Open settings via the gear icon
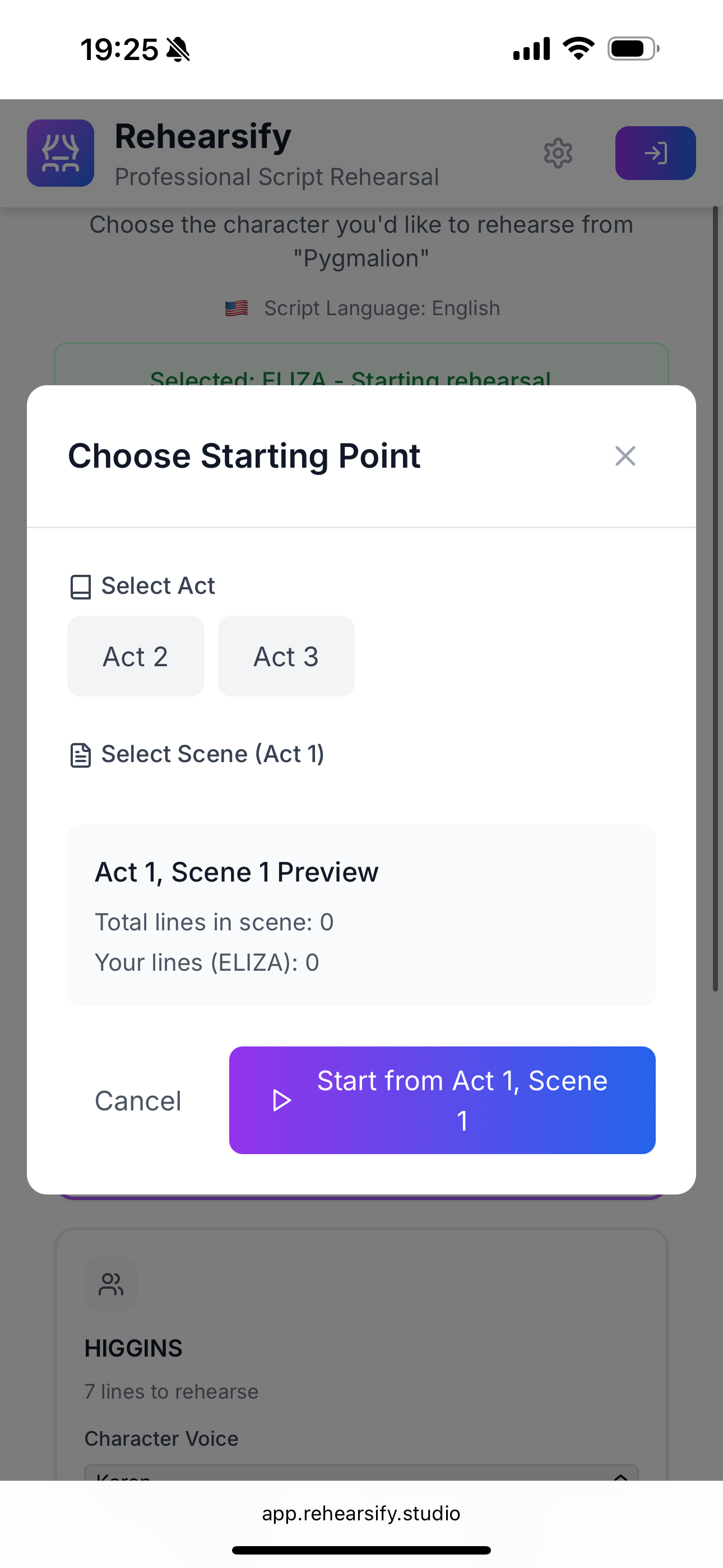 pos(558,153)
